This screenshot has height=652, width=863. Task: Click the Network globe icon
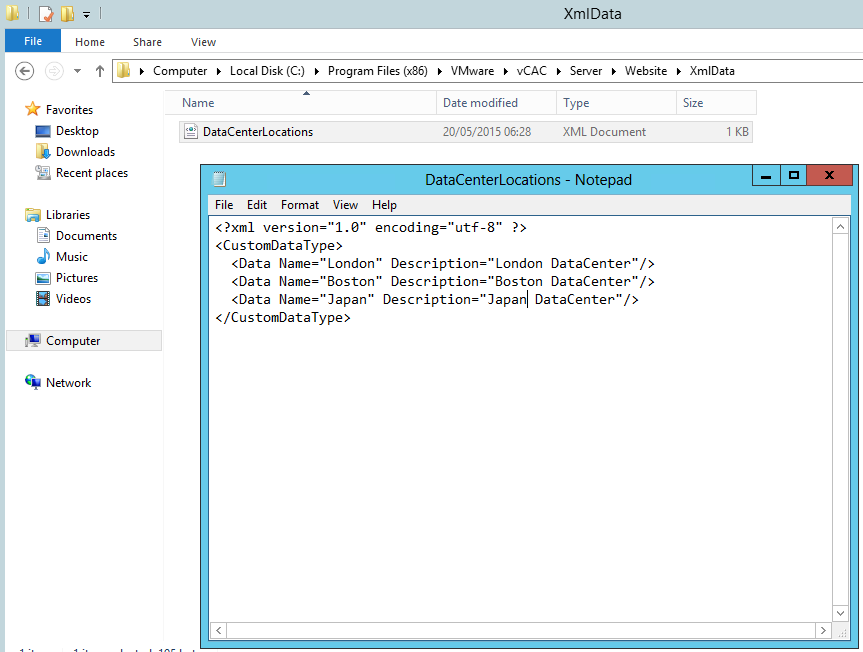click(x=33, y=382)
